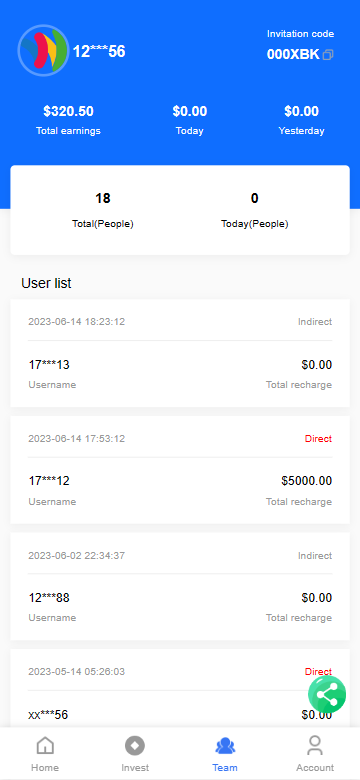Select the Home label in bottom navigation
Screen dimensions: 360x780
45,768
